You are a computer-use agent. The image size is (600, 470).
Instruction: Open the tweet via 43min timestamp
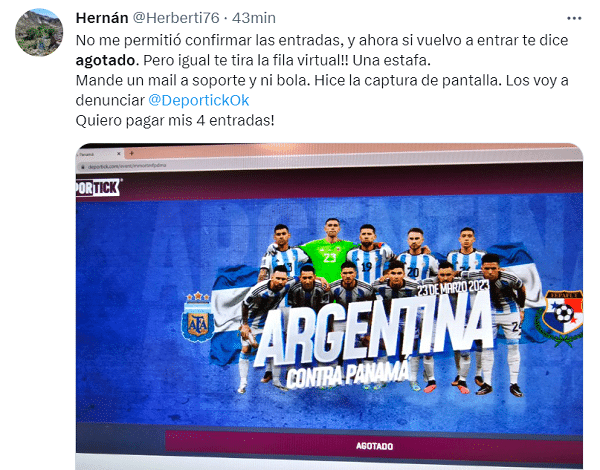(254, 18)
